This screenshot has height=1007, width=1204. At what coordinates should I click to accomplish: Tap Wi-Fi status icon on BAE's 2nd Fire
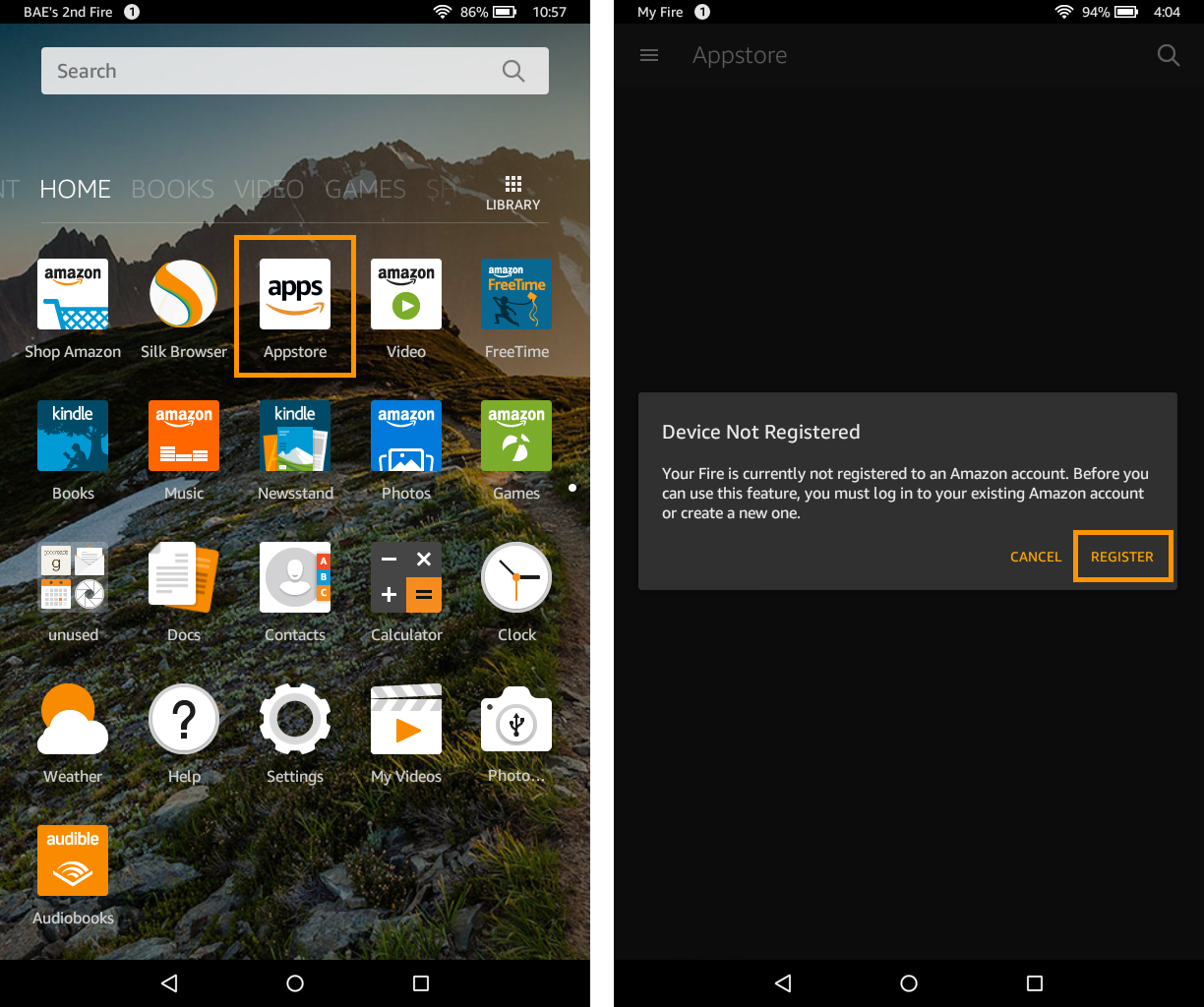443,12
